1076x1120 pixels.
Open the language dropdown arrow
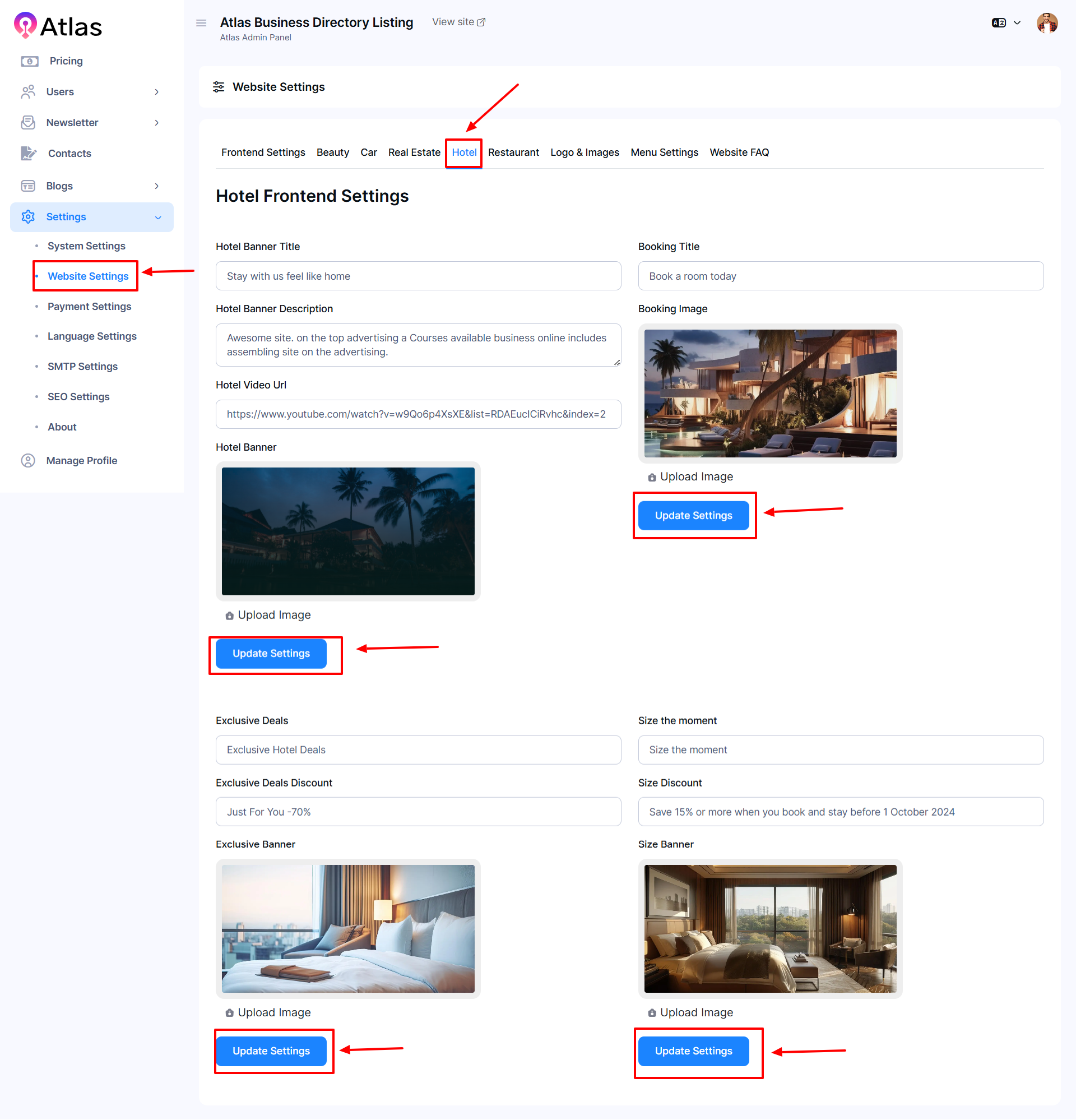[1017, 23]
